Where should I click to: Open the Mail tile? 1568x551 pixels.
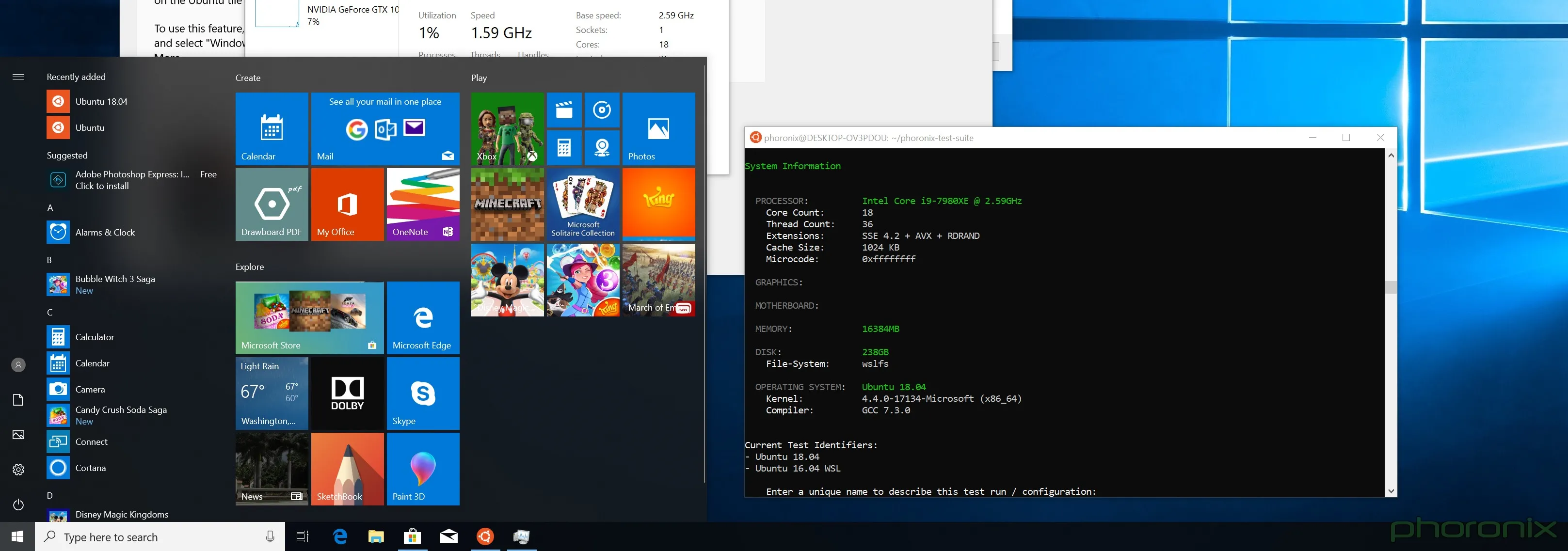[385, 128]
